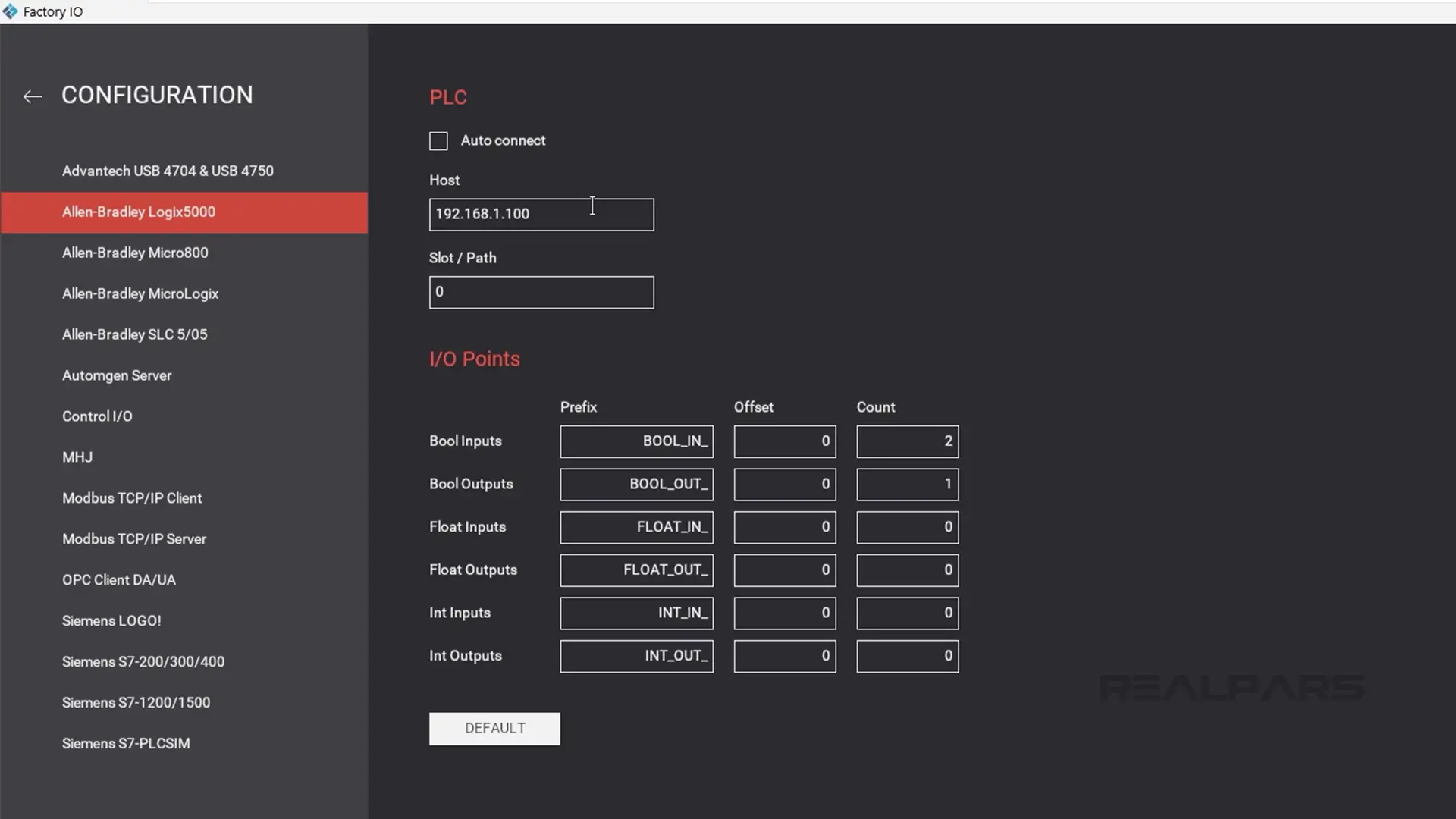Click the Int Outputs offset field

pos(785,657)
